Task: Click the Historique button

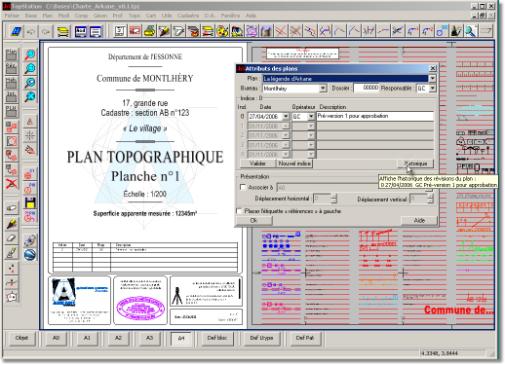Action: coord(415,163)
